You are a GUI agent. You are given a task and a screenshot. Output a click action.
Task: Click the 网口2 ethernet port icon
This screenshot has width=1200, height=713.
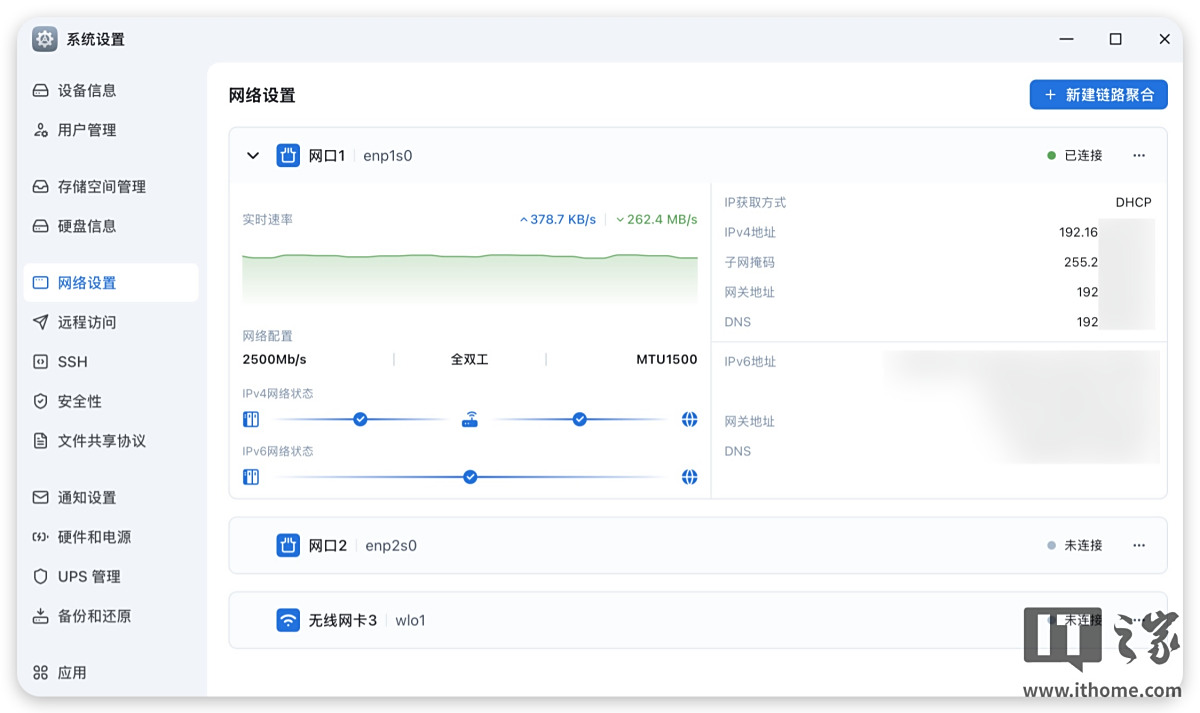click(x=288, y=545)
